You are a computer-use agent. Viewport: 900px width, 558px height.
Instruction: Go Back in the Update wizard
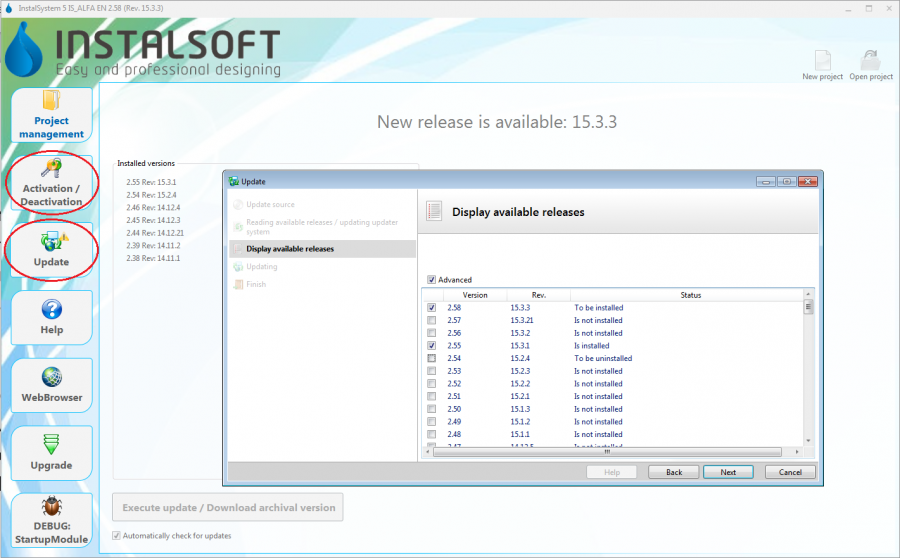tap(673, 472)
